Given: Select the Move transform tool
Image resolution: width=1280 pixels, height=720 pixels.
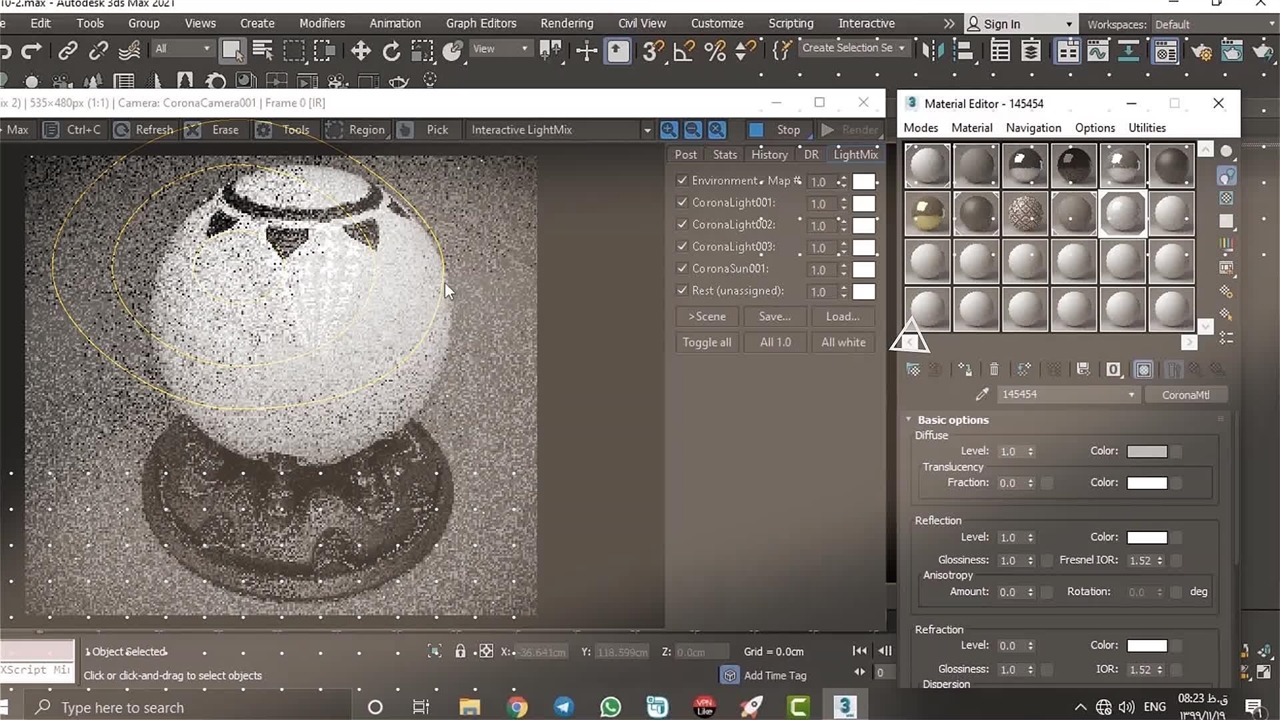Looking at the screenshot, I should 360,50.
